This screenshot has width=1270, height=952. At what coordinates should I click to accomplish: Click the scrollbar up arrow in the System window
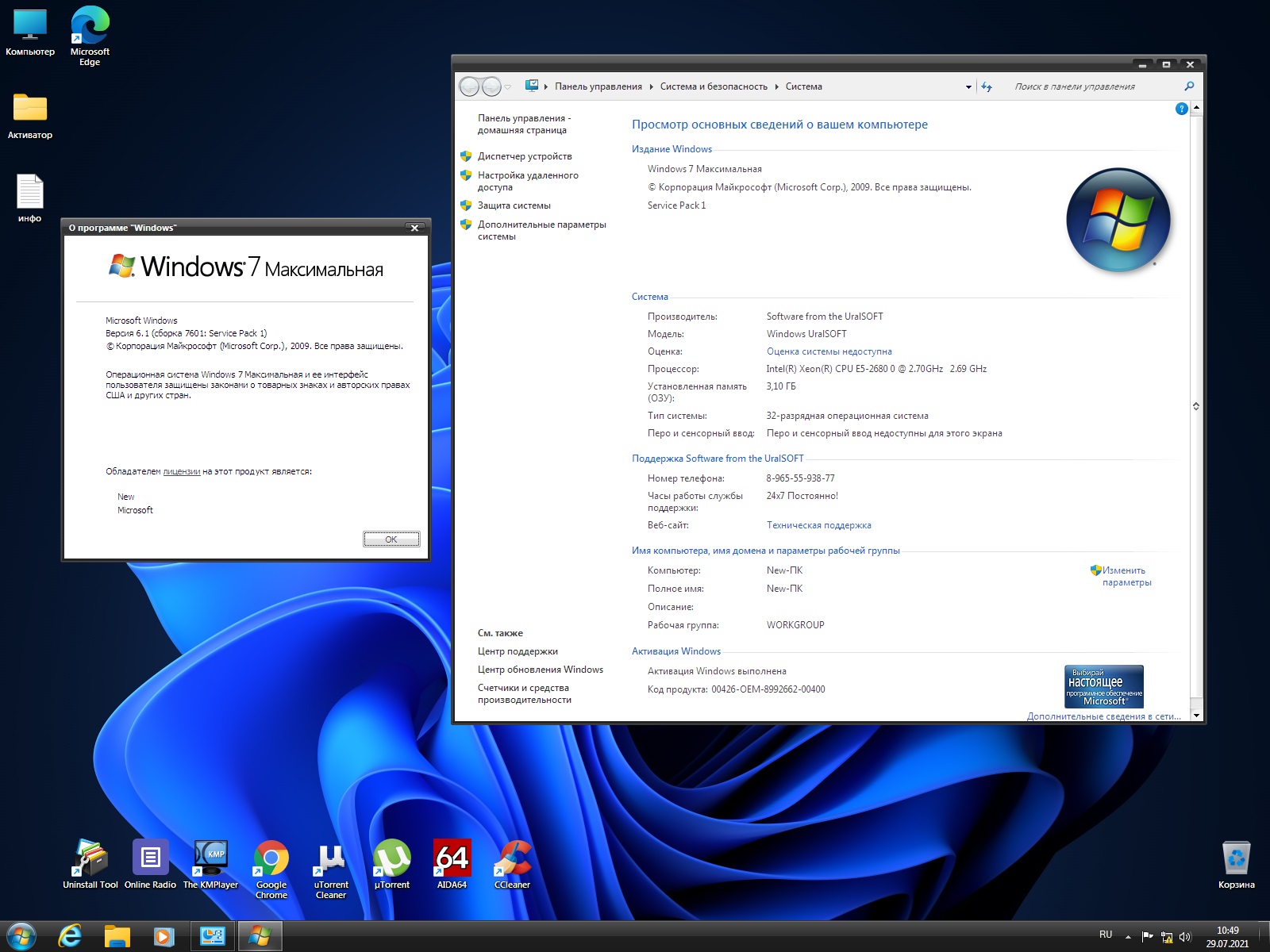1196,108
